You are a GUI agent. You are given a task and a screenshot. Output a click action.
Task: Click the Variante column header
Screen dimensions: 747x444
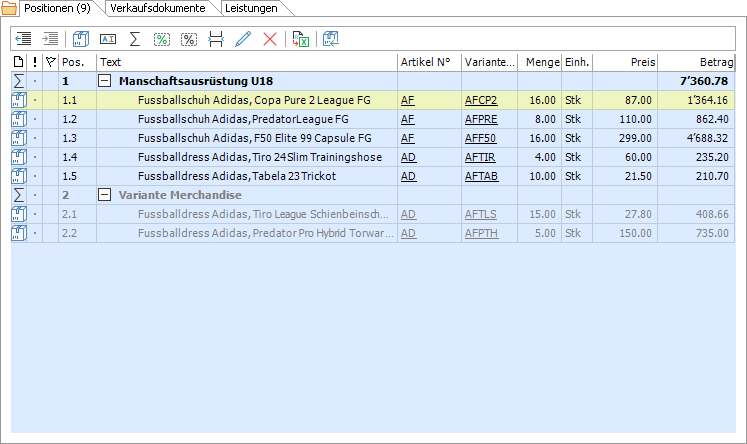[x=489, y=62]
